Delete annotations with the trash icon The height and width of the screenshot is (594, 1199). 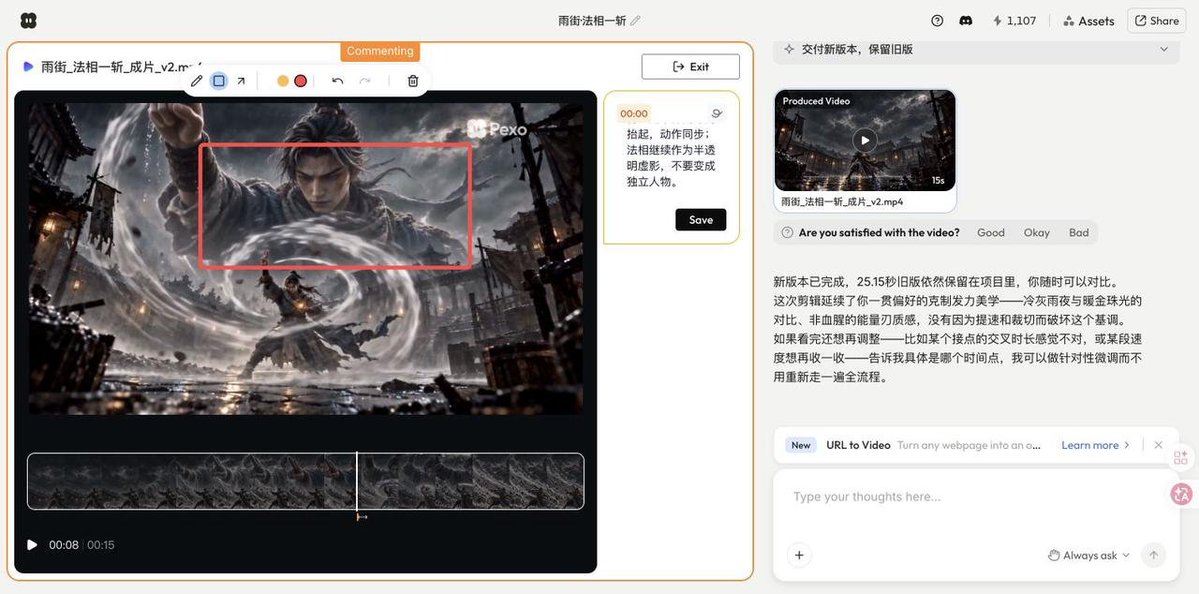(413, 81)
